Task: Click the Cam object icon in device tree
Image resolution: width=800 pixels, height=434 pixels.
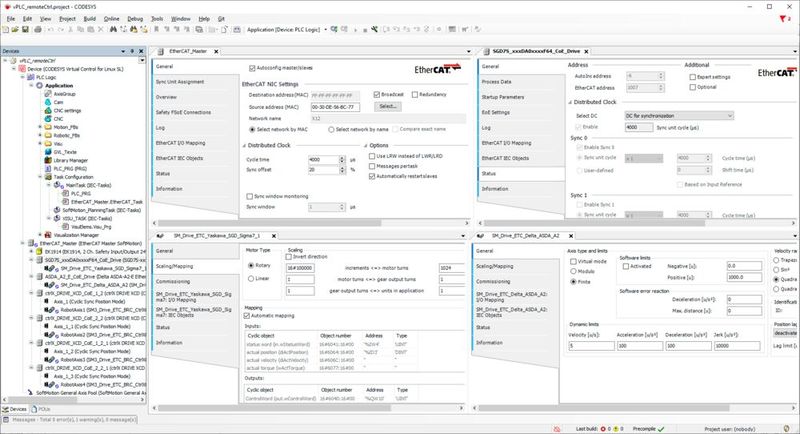Action: click(x=48, y=102)
